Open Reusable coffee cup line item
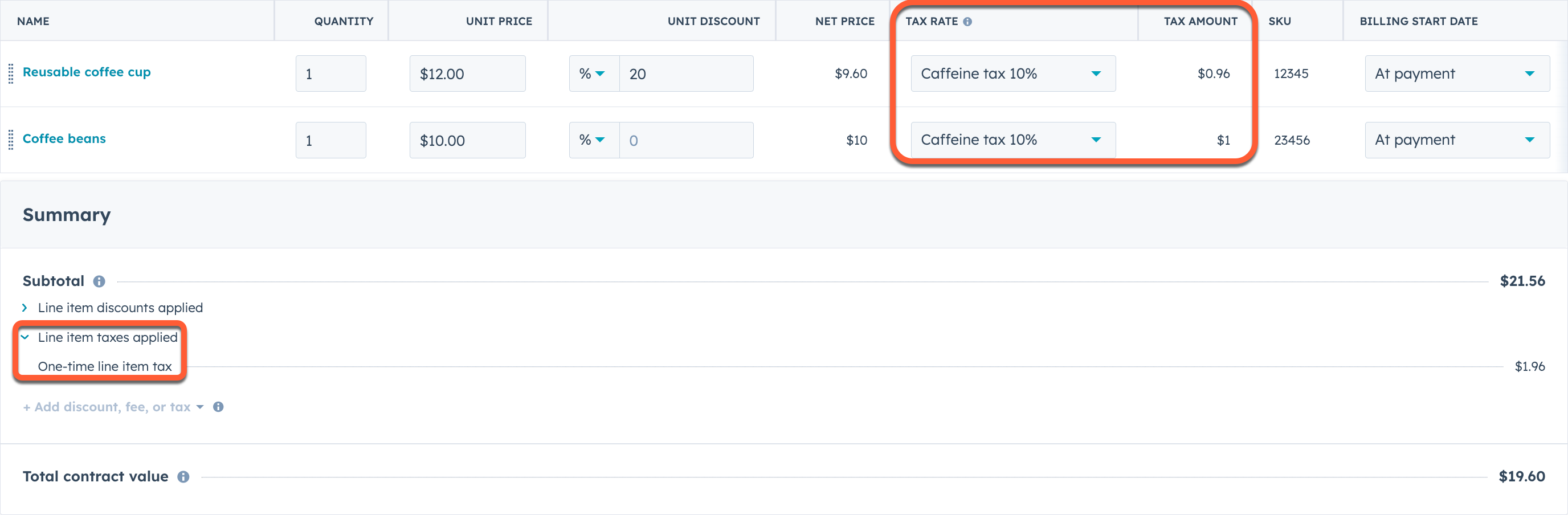 (x=87, y=72)
